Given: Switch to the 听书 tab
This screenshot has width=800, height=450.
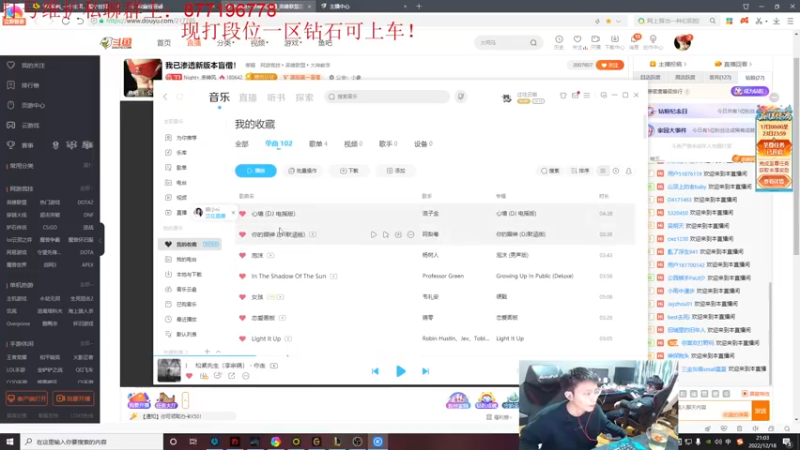Looking at the screenshot, I should coord(276,97).
